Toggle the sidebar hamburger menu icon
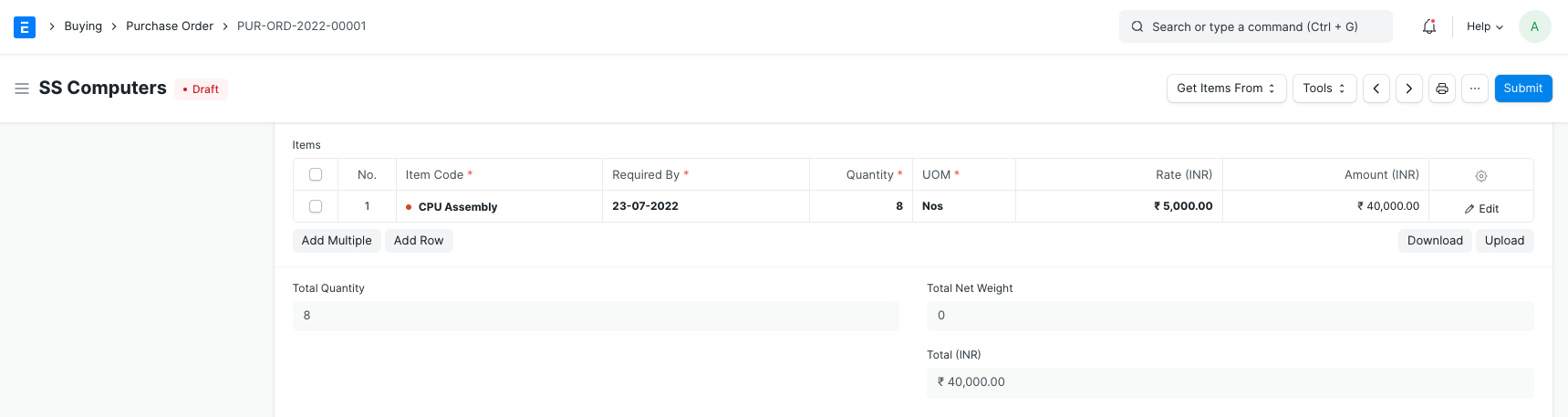Viewport: 1568px width, 417px height. point(22,89)
